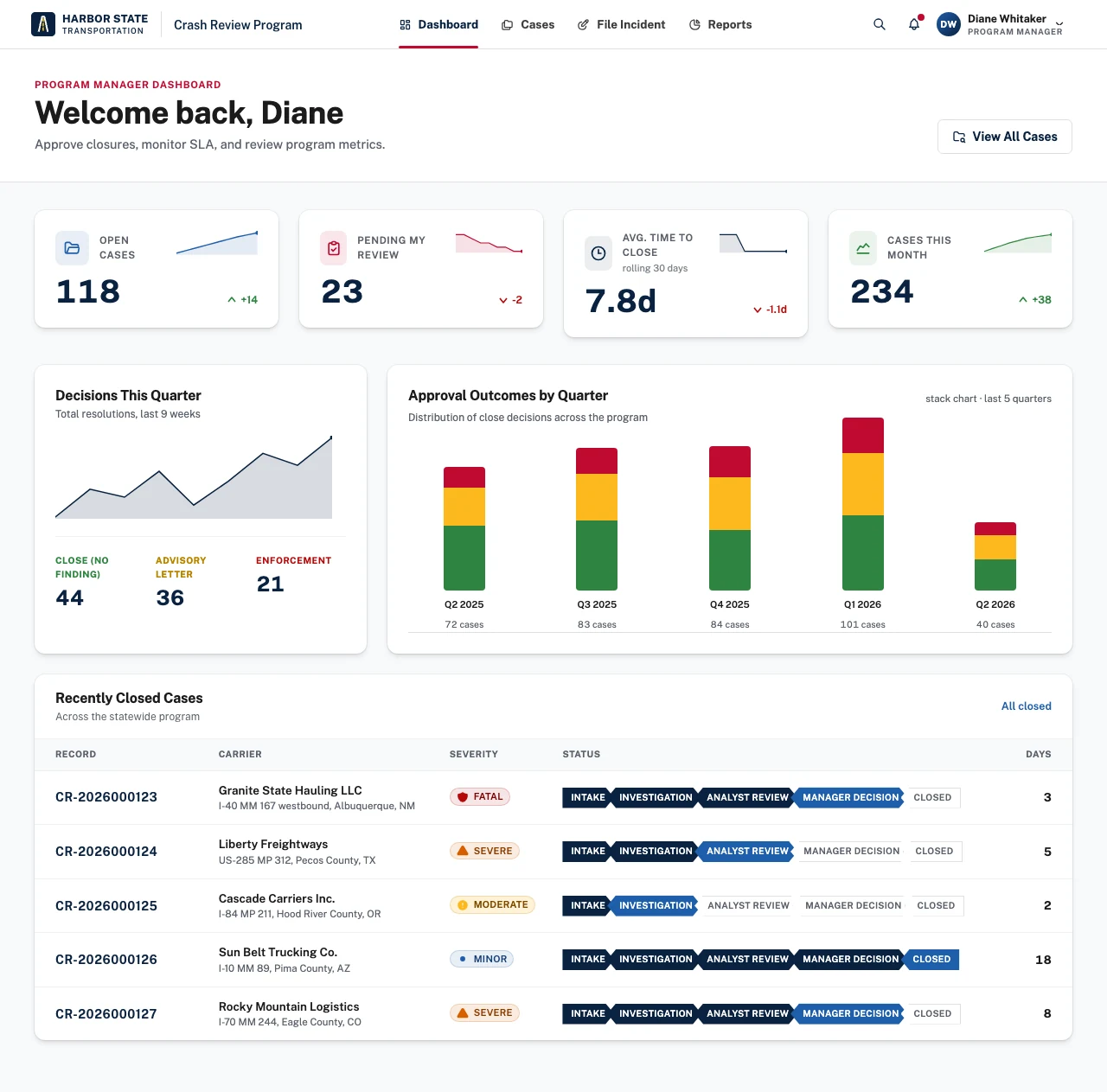The height and width of the screenshot is (1092, 1107).
Task: Click the Q2 2026 stacked bar
Action: coord(995,556)
